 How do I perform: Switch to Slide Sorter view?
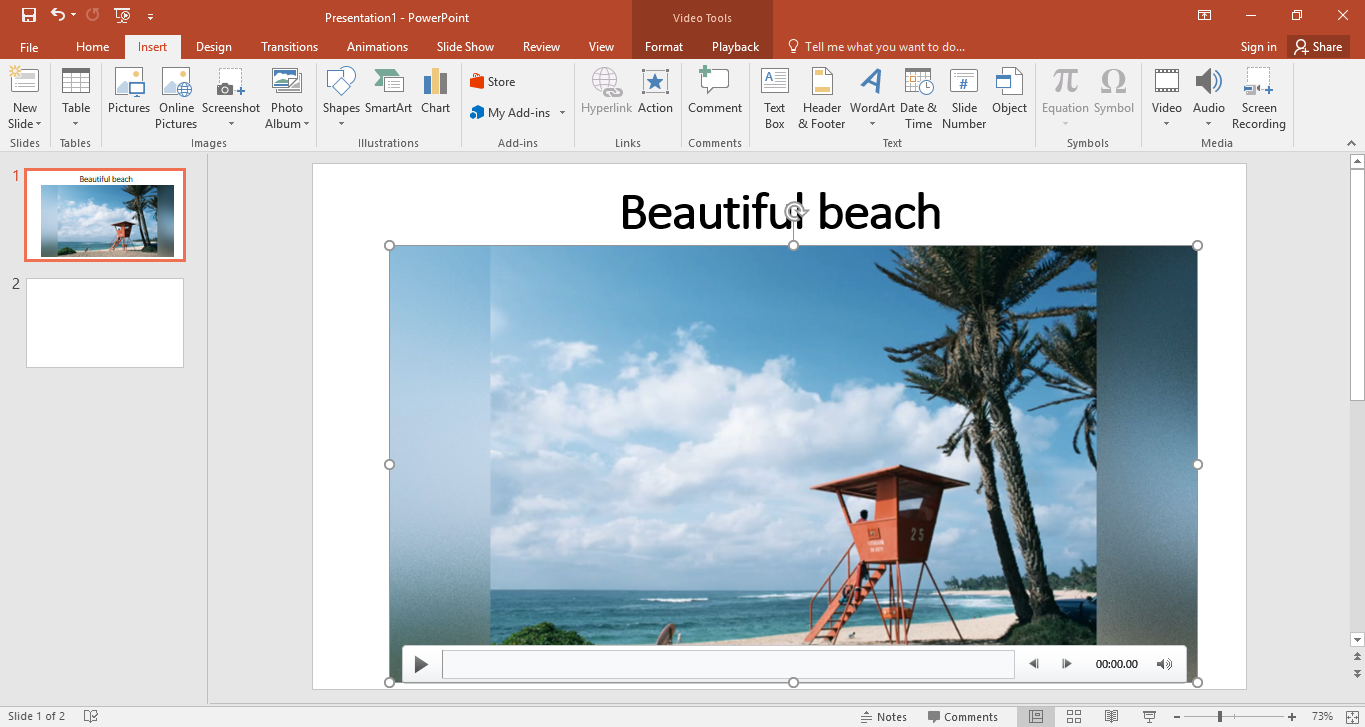click(x=1073, y=716)
